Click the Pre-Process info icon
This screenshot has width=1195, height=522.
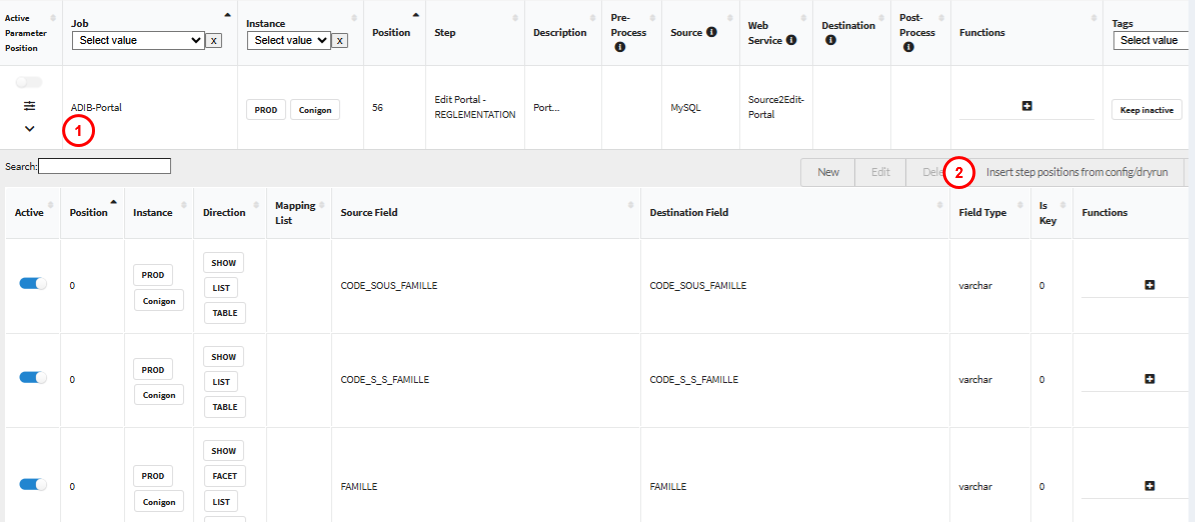click(x=620, y=47)
